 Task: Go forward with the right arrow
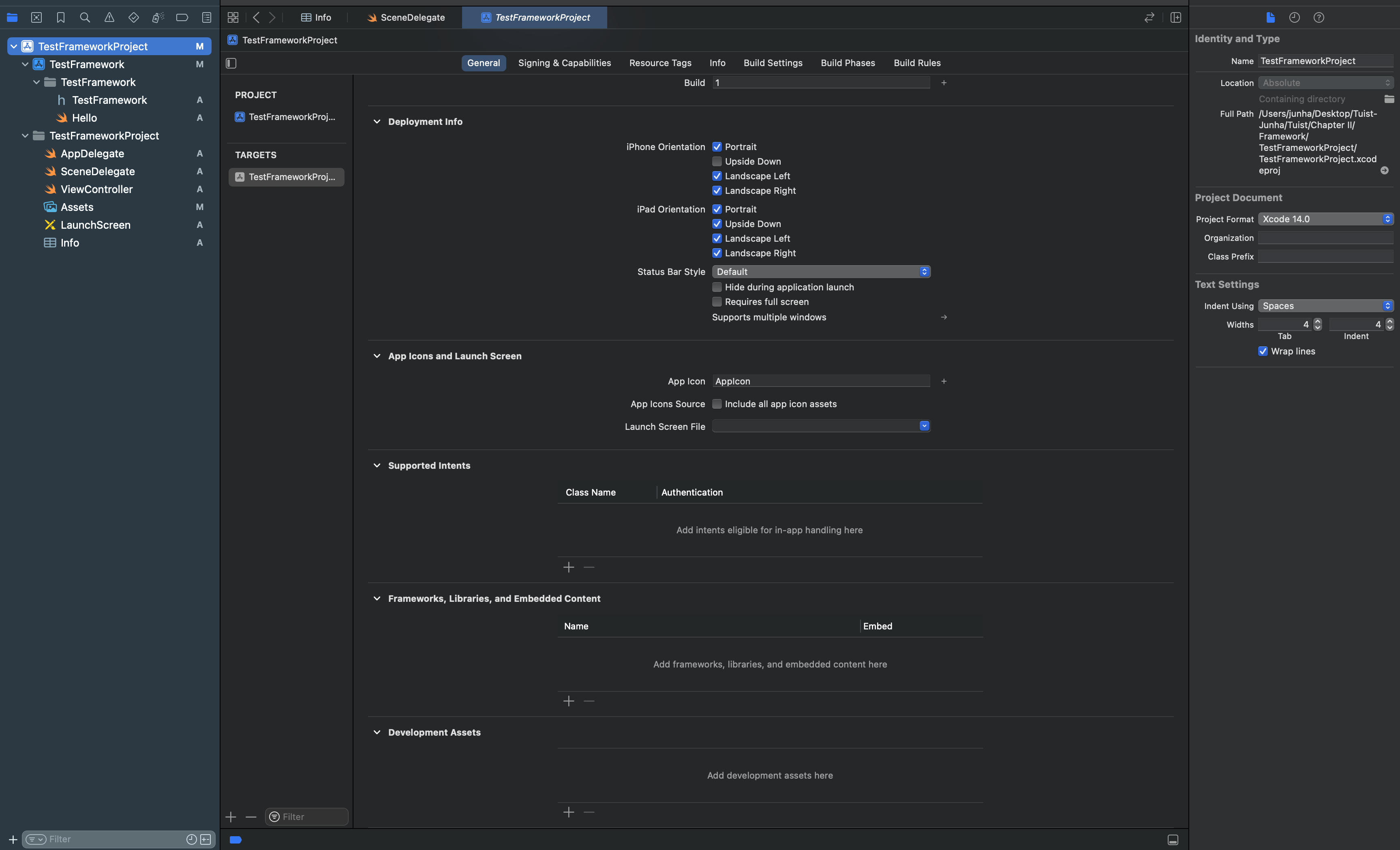coord(272,17)
